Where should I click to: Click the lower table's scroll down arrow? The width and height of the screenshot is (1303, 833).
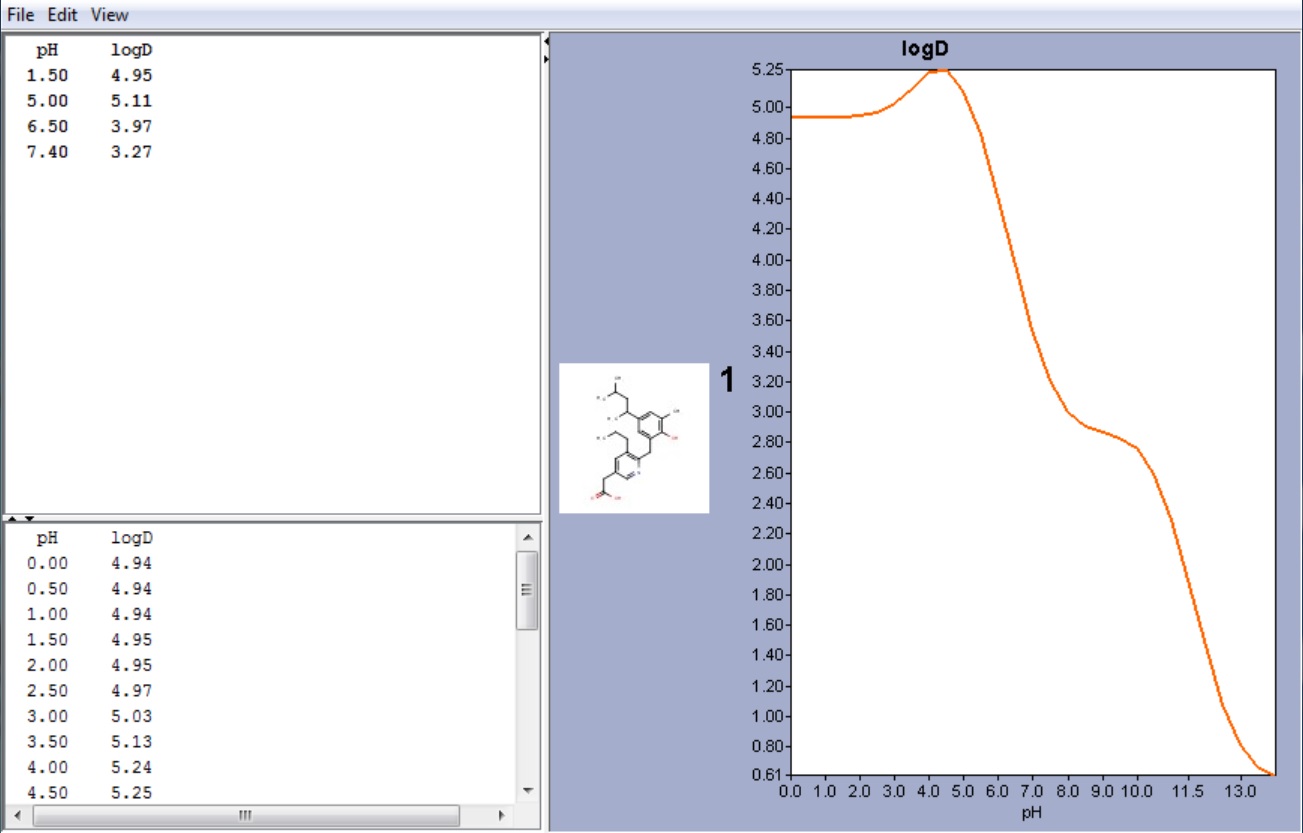pyautogui.click(x=527, y=790)
